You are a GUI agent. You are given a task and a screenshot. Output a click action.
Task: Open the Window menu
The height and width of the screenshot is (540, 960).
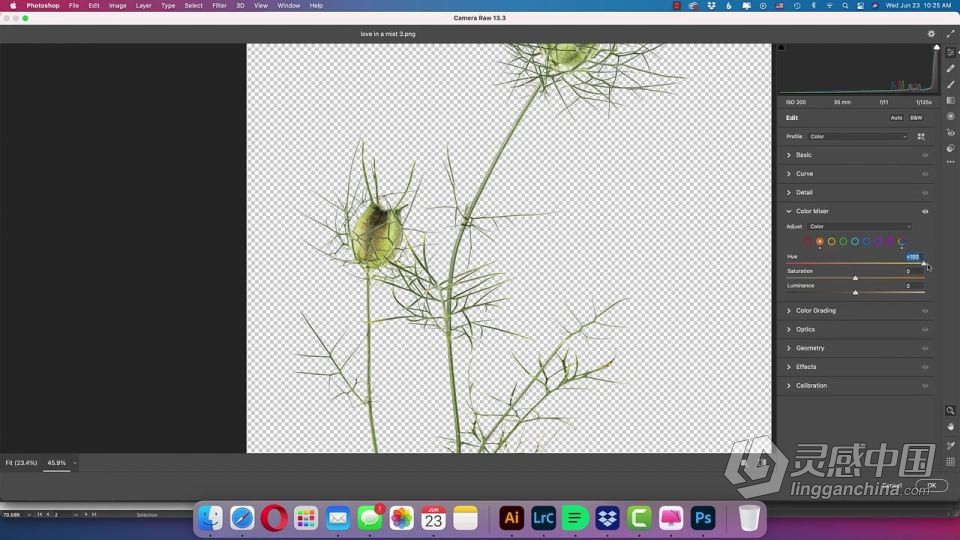(x=288, y=6)
